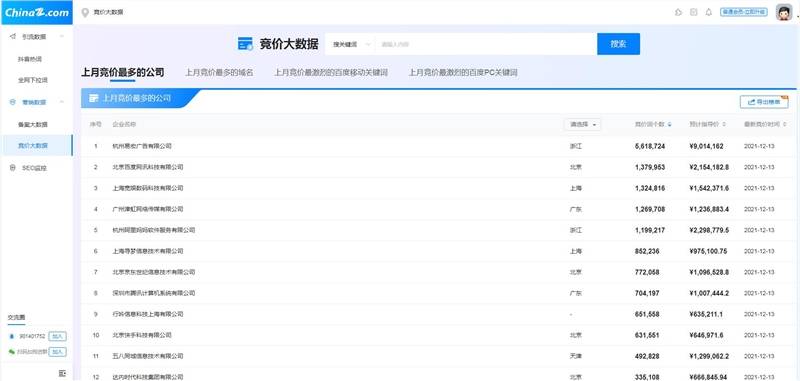Collapse the 引流数据 sidebar group chevron

(x=62, y=36)
